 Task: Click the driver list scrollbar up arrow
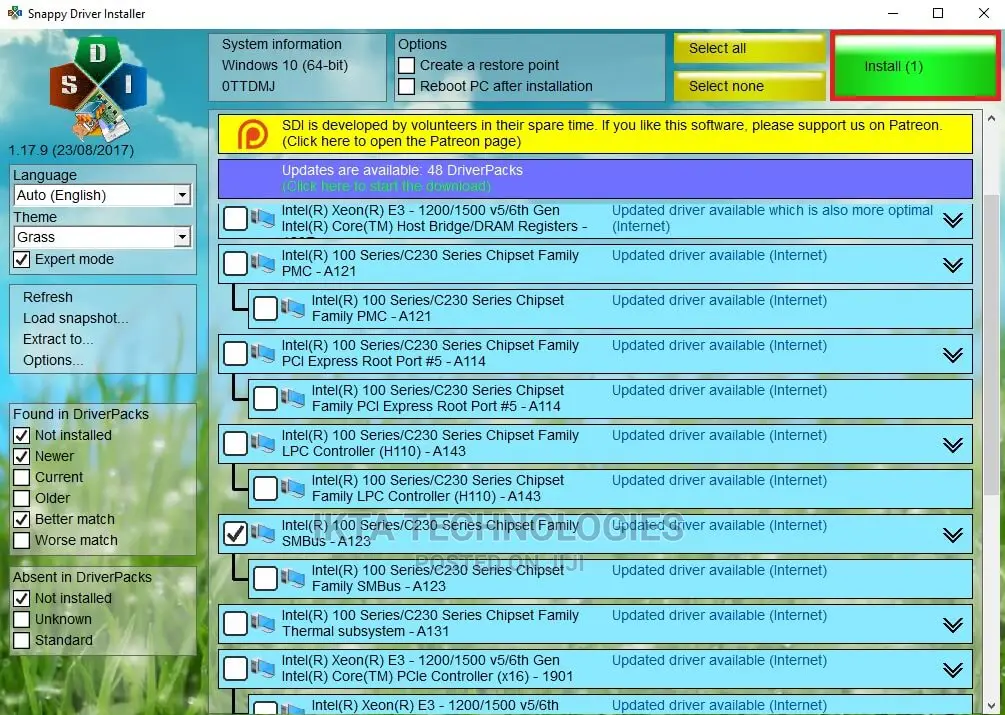[991, 119]
